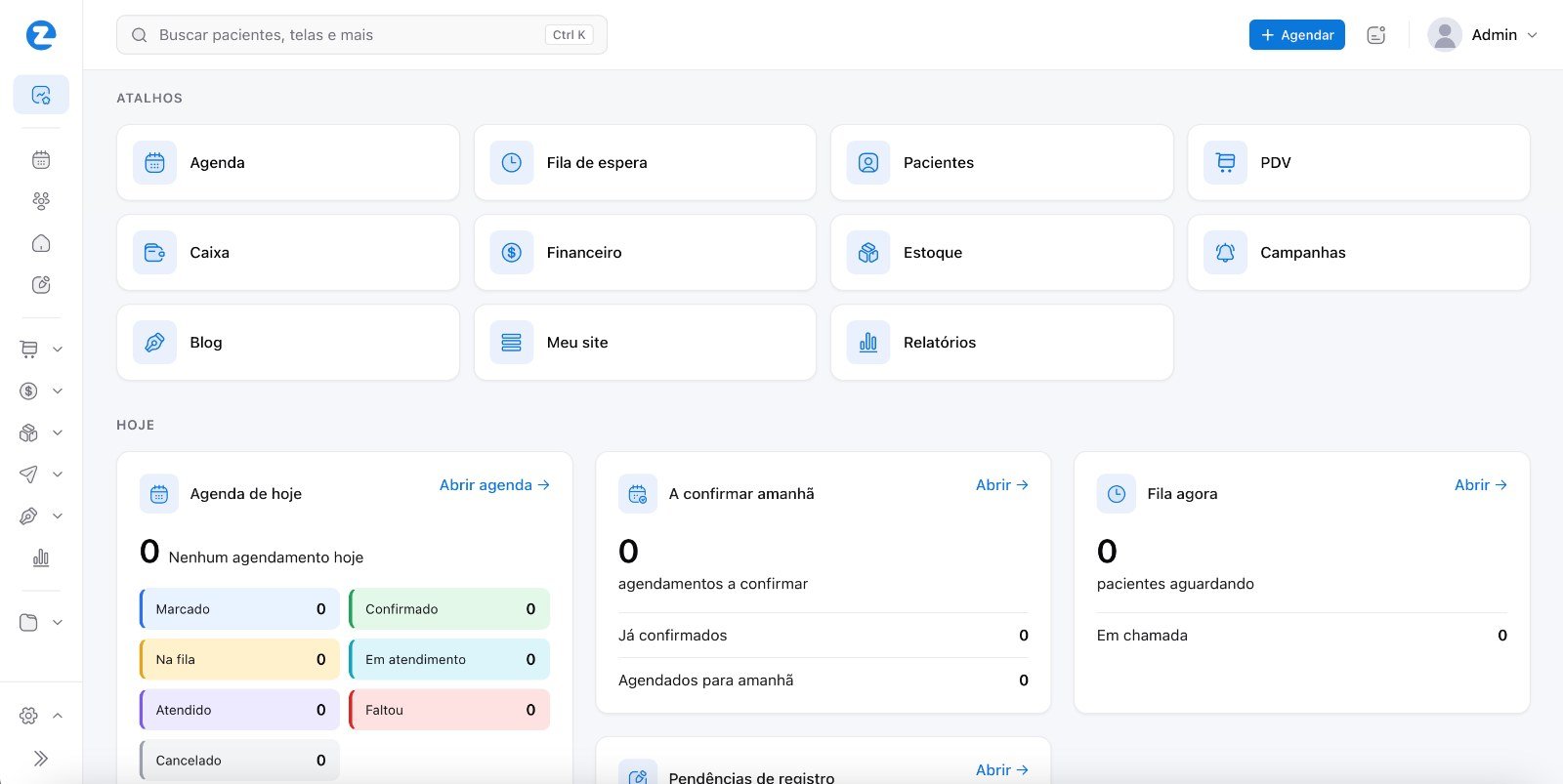Open the Admin user dropdown
The width and height of the screenshot is (1563, 784).
pyautogui.click(x=1483, y=35)
